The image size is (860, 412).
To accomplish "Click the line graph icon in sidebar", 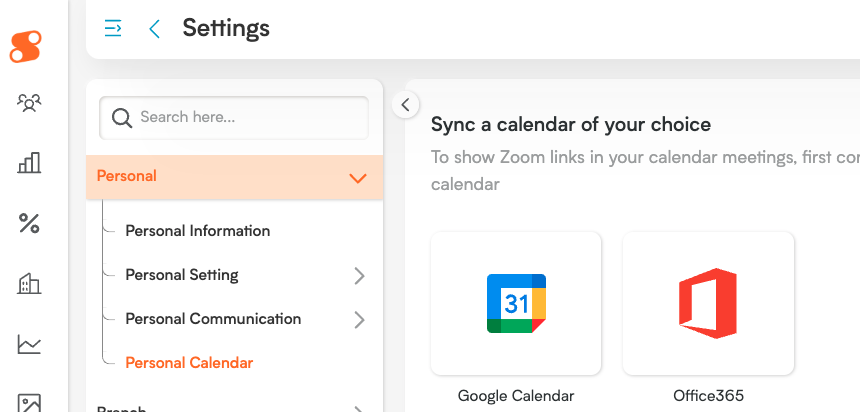I will (x=29, y=345).
